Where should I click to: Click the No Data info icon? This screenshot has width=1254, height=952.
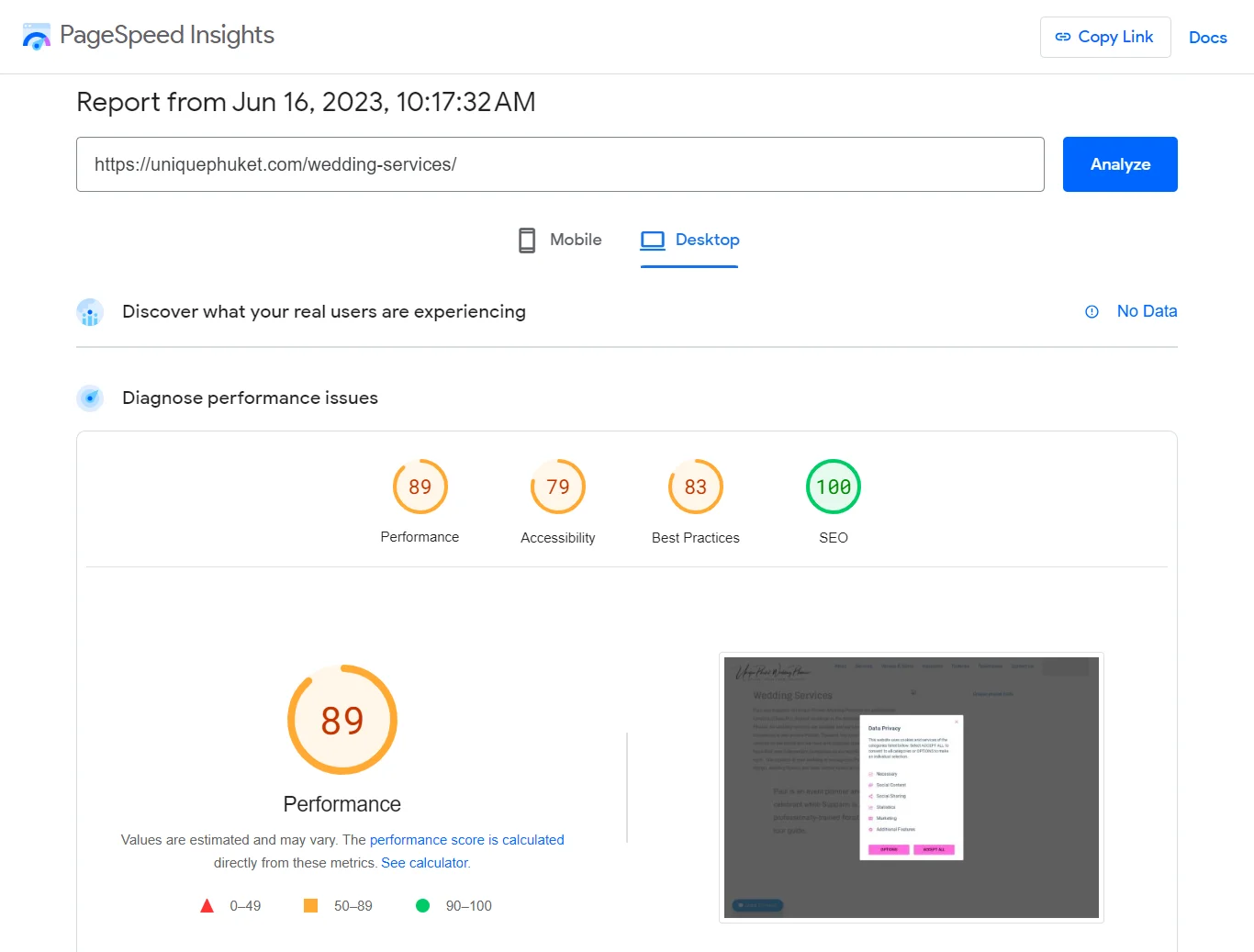tap(1092, 312)
